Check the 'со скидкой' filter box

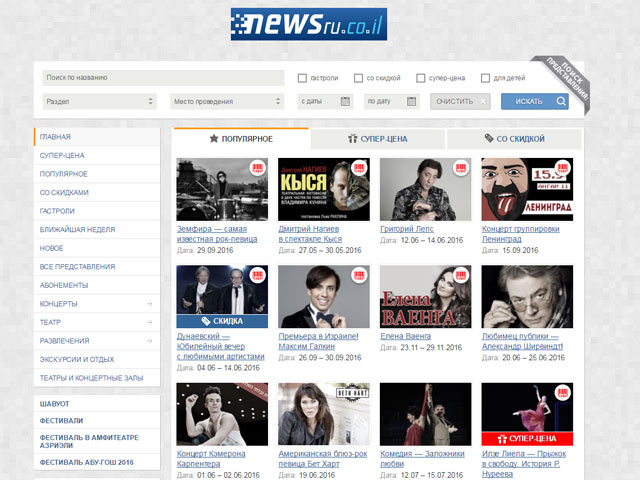pos(358,77)
